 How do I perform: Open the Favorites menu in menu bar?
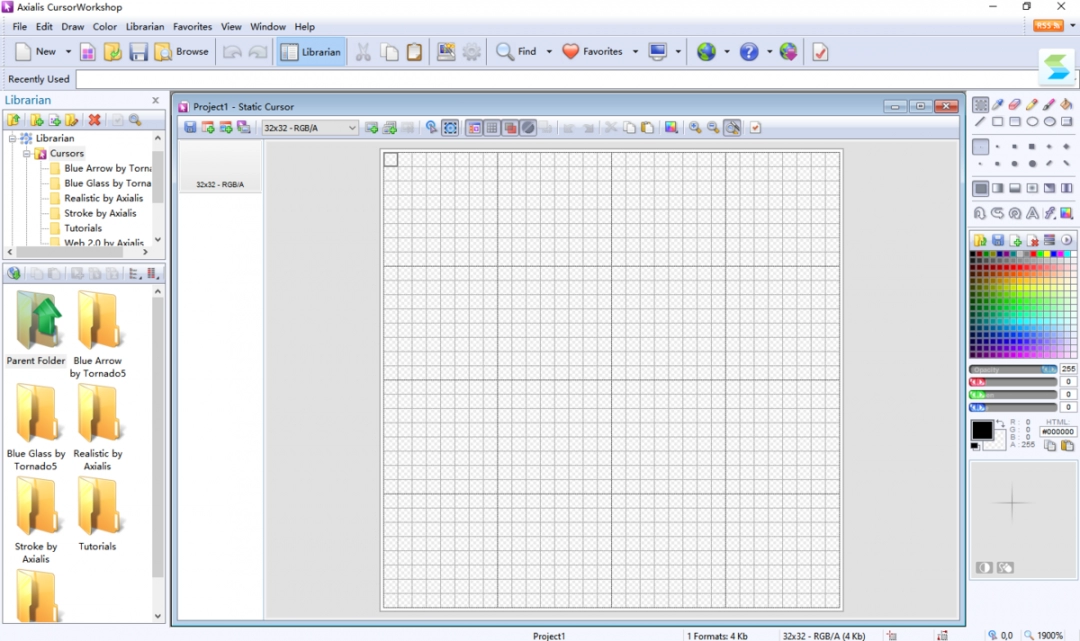192,27
